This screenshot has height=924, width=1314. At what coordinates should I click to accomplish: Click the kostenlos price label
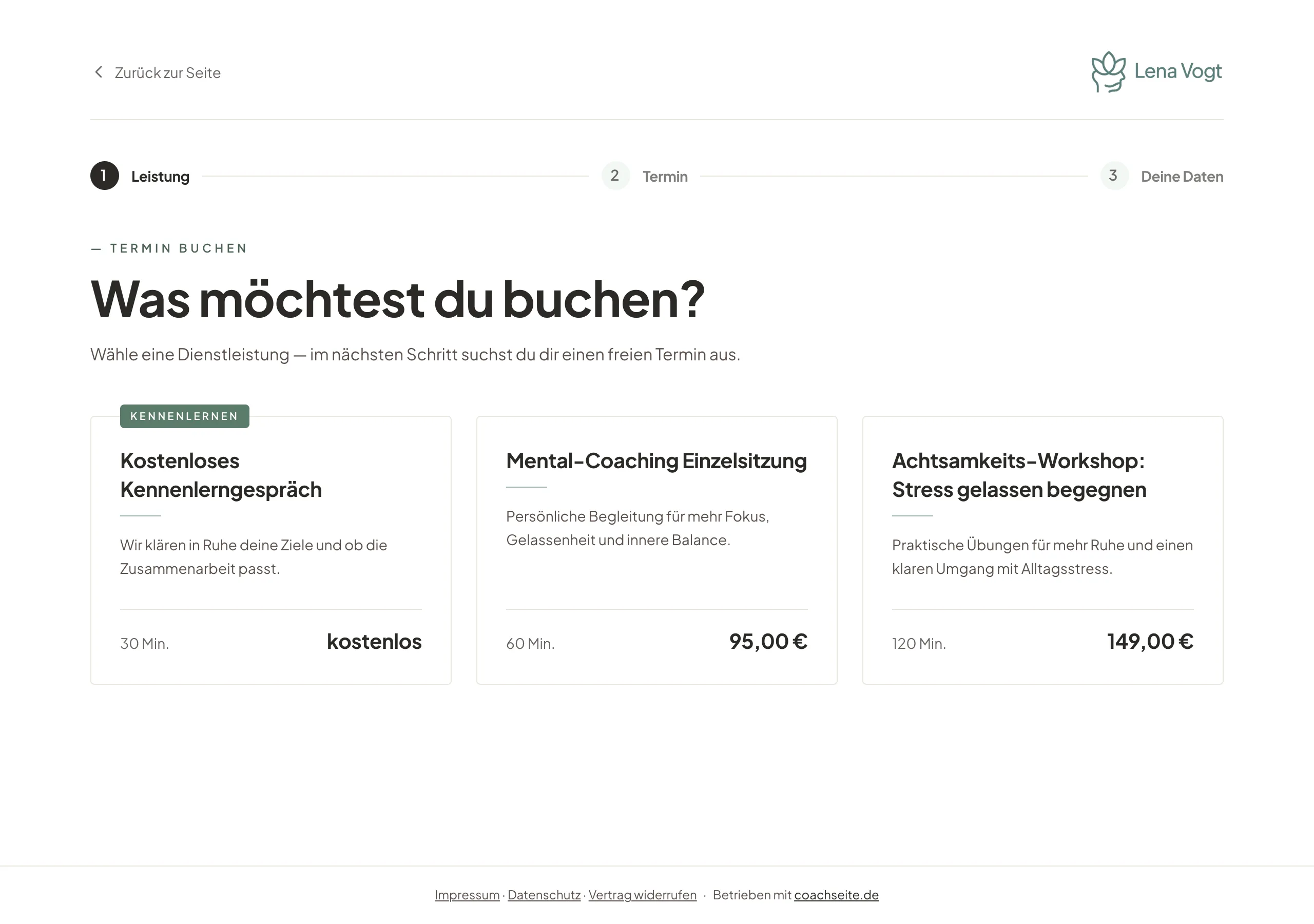click(x=374, y=642)
